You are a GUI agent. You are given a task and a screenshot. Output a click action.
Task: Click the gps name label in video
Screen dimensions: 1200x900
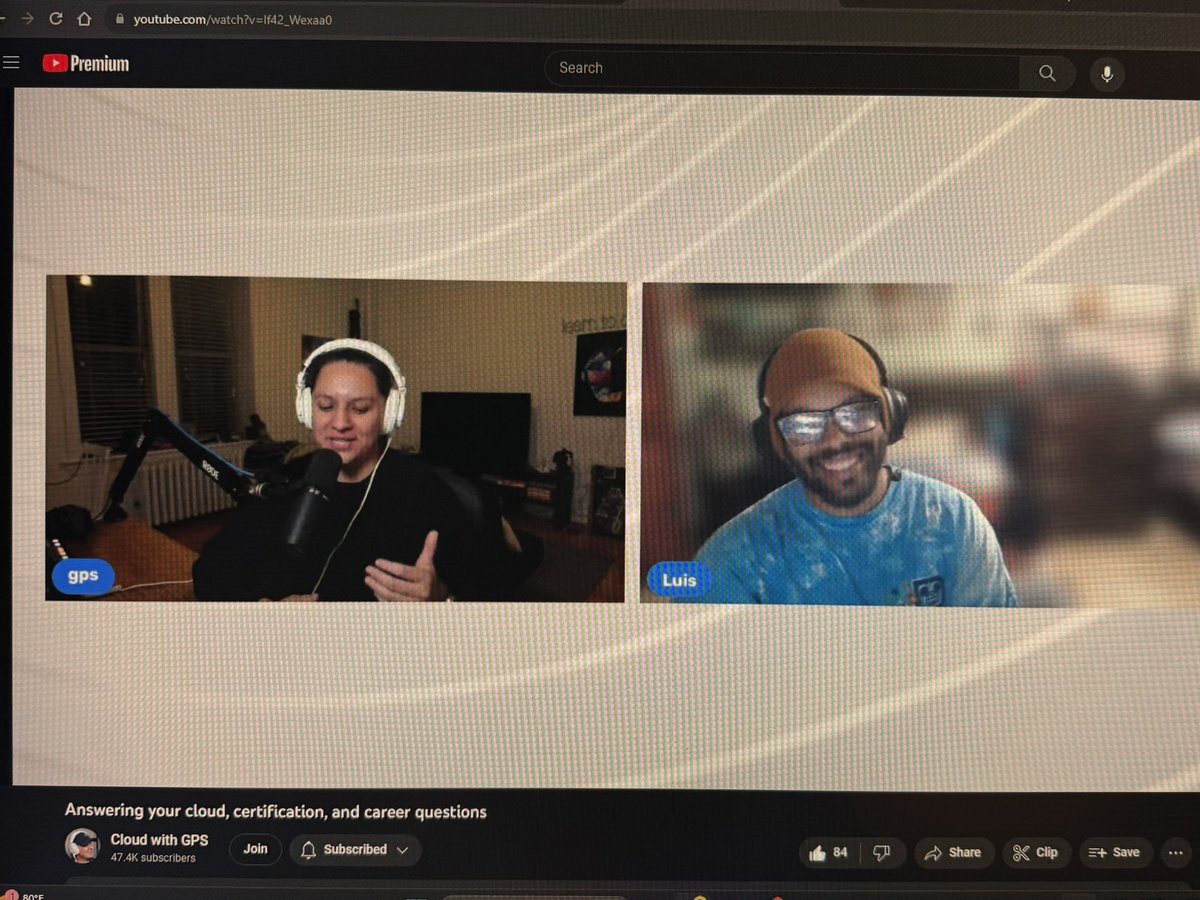coord(83,577)
